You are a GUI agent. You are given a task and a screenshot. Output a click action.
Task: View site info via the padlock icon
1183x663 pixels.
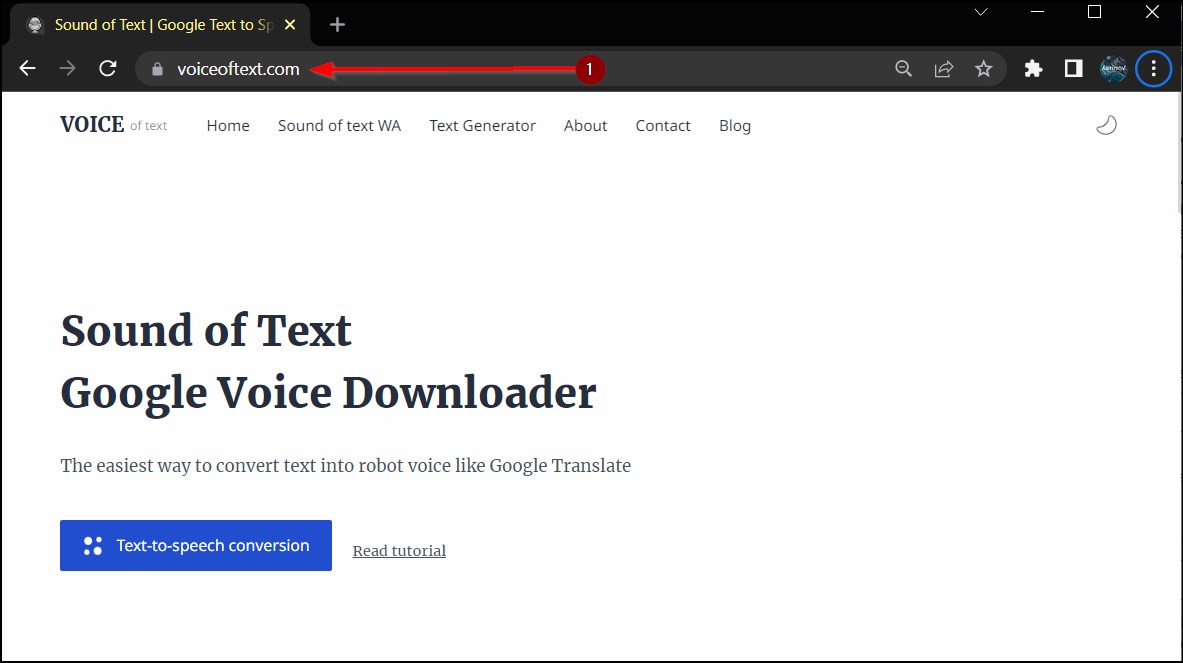click(x=157, y=69)
